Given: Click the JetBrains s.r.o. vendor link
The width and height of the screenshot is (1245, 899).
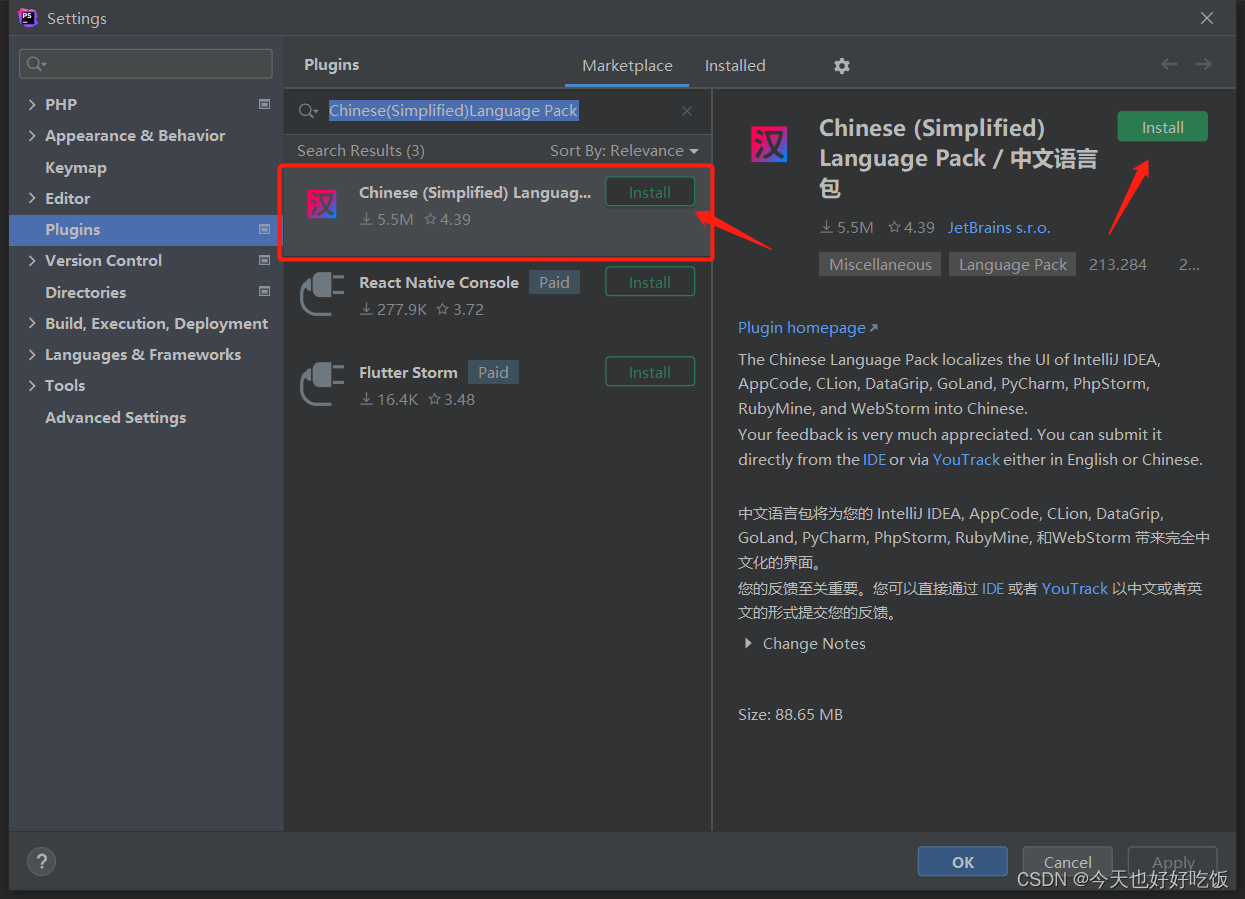Looking at the screenshot, I should (x=999, y=228).
